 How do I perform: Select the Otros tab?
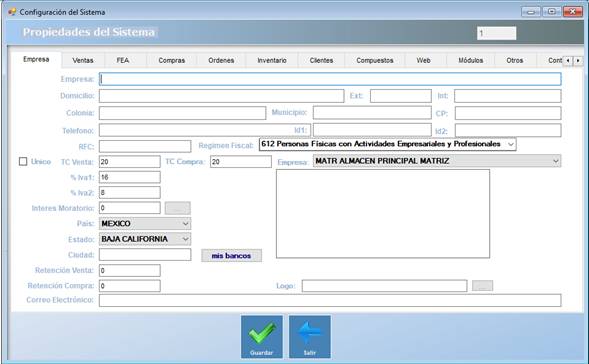point(515,60)
